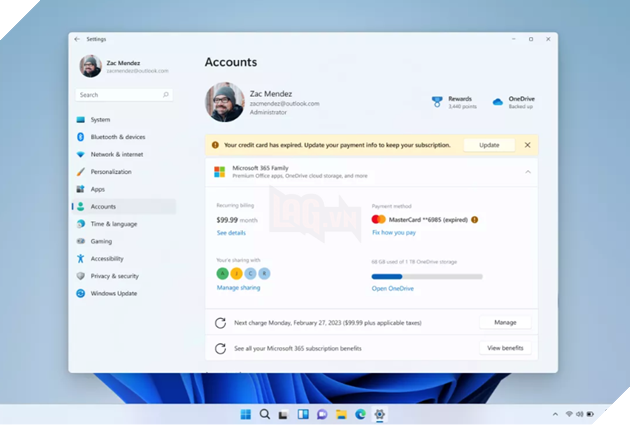
Task: Go to Bluetooth & devices
Action: click(124, 137)
